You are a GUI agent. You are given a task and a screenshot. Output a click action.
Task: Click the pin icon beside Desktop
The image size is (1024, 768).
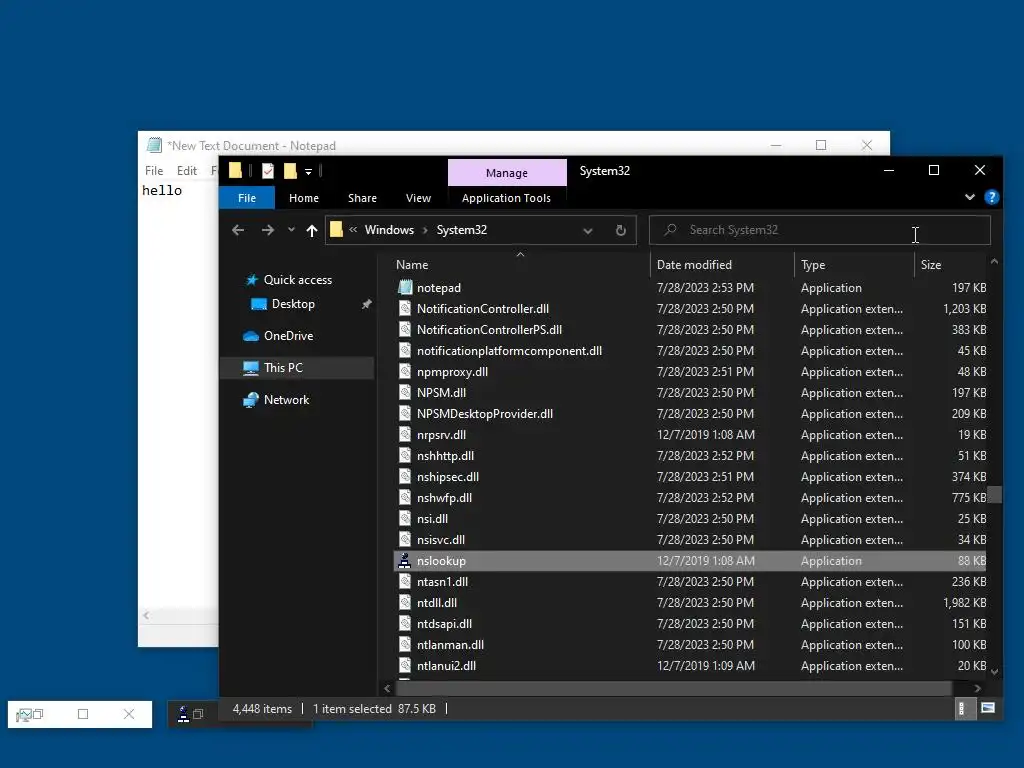coord(366,304)
